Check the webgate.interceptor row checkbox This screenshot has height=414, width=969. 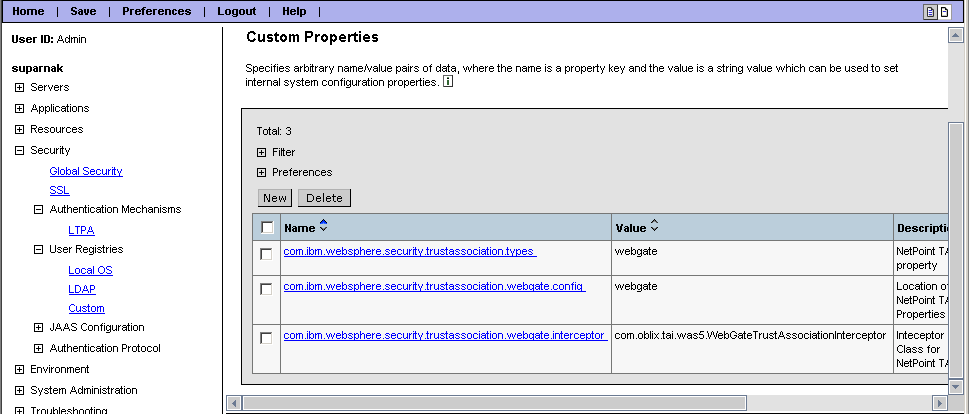[266, 338]
